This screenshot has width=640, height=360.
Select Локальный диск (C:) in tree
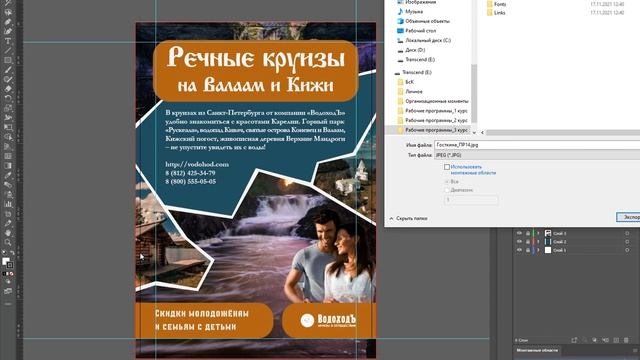coord(424,40)
